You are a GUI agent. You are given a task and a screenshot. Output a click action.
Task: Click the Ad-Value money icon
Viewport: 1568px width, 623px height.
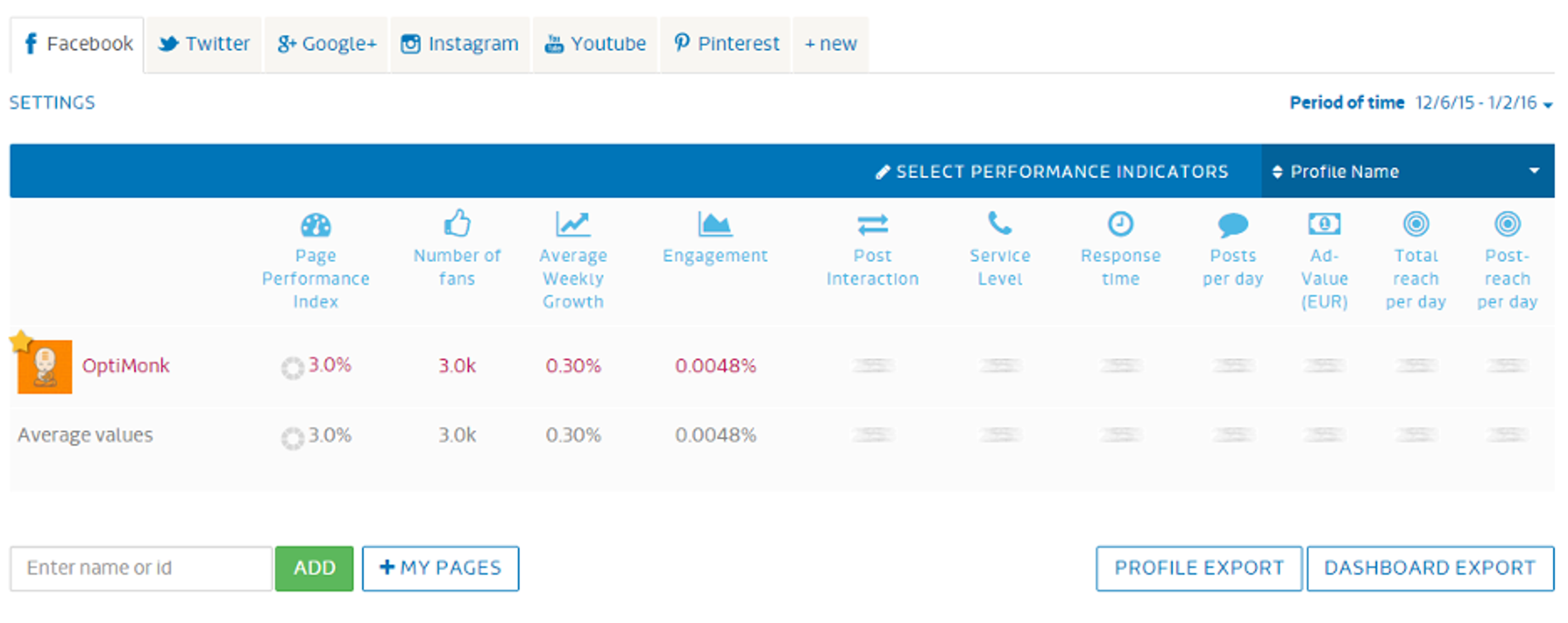point(1325,224)
